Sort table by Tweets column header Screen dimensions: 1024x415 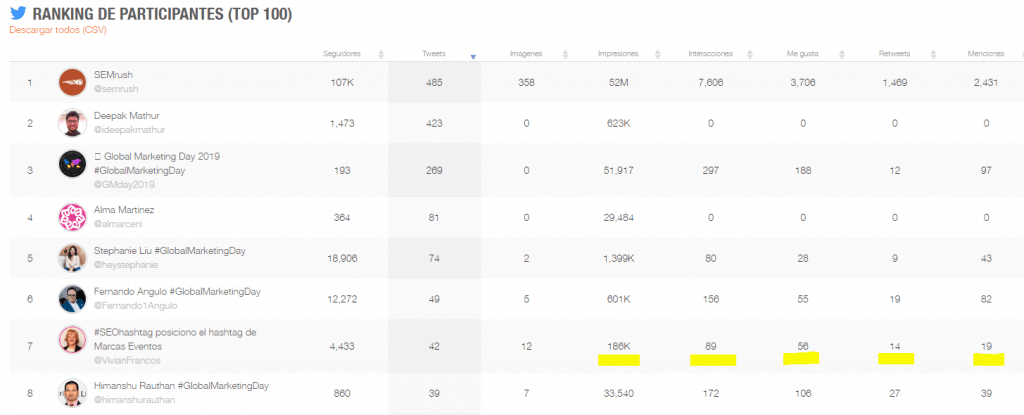(x=434, y=54)
